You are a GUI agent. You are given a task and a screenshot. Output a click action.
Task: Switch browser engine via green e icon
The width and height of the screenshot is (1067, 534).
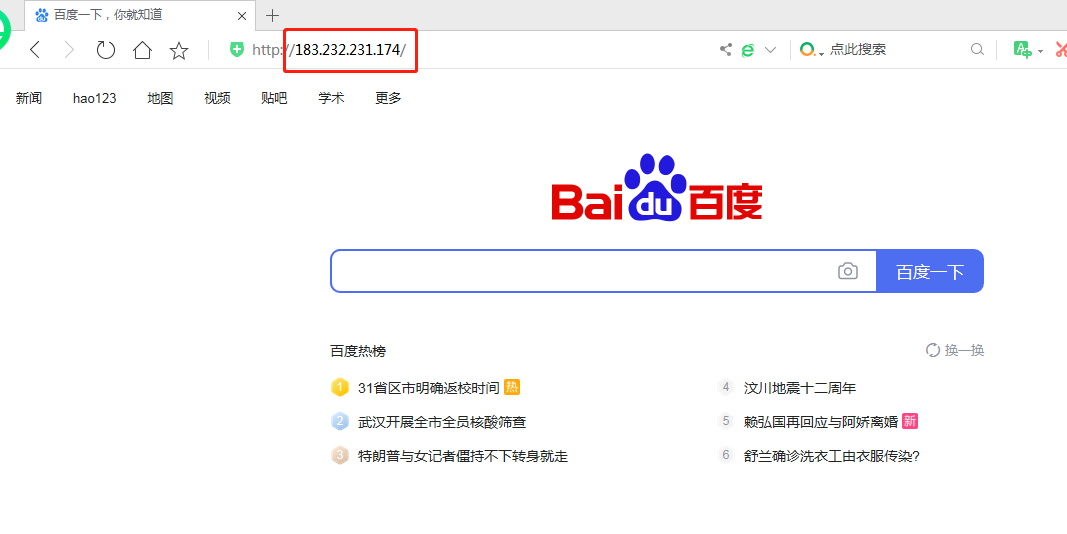(748, 50)
